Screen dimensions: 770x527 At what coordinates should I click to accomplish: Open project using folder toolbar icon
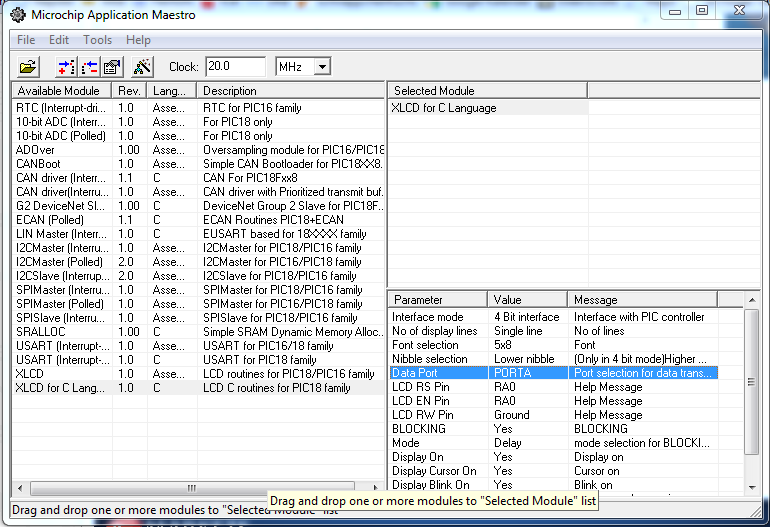coord(28,67)
